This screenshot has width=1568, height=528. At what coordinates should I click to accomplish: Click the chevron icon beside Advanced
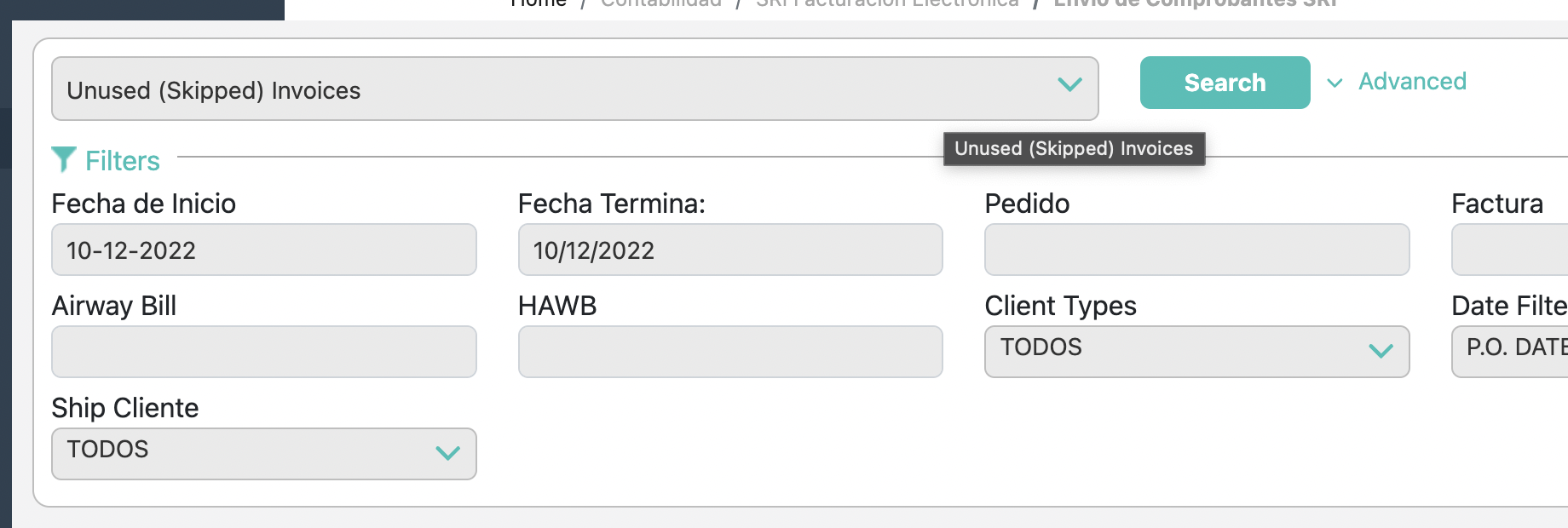click(1335, 83)
